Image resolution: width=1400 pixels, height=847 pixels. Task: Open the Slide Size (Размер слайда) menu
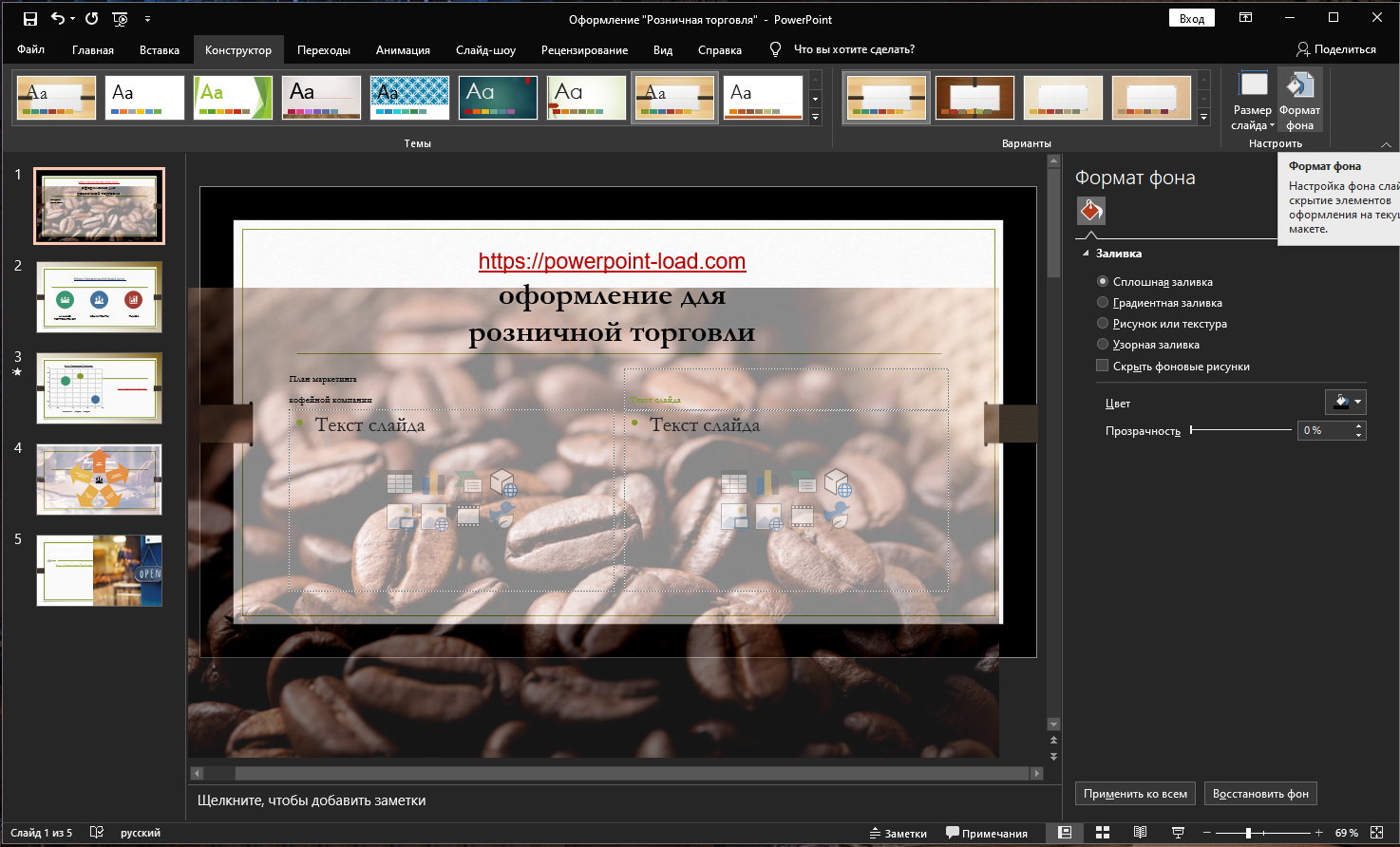[1252, 101]
